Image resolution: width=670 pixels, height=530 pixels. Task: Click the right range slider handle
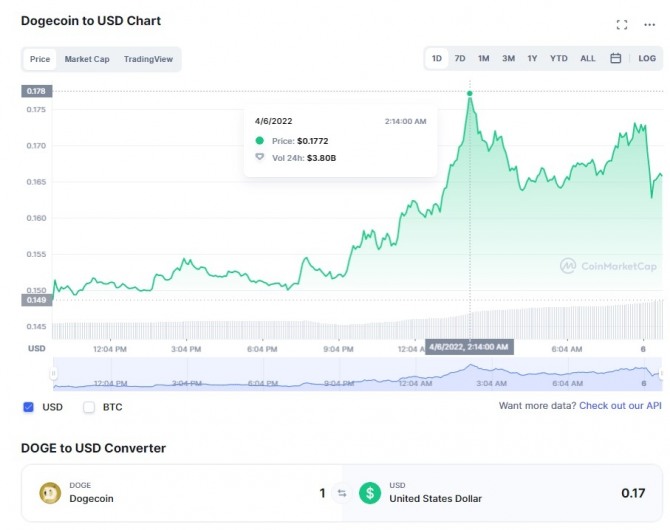click(x=661, y=374)
